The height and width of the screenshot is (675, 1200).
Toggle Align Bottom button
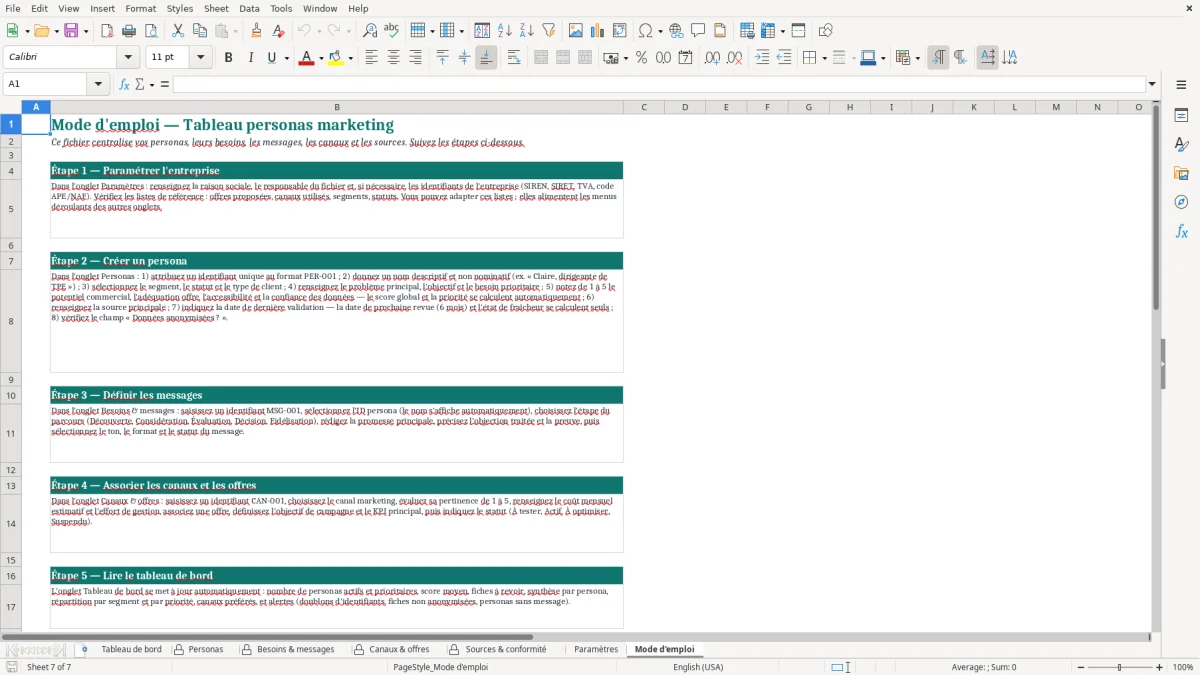click(x=486, y=58)
